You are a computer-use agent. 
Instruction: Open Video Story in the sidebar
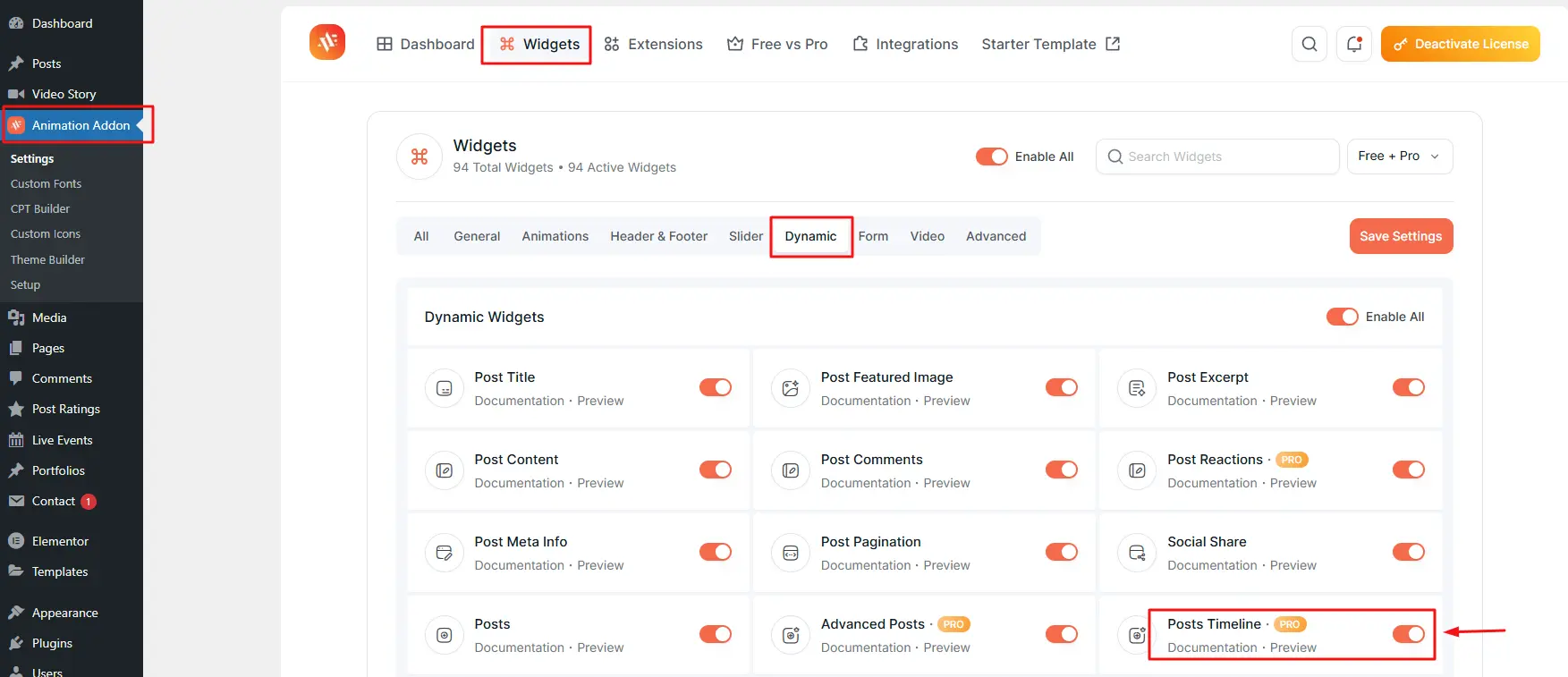[72, 94]
